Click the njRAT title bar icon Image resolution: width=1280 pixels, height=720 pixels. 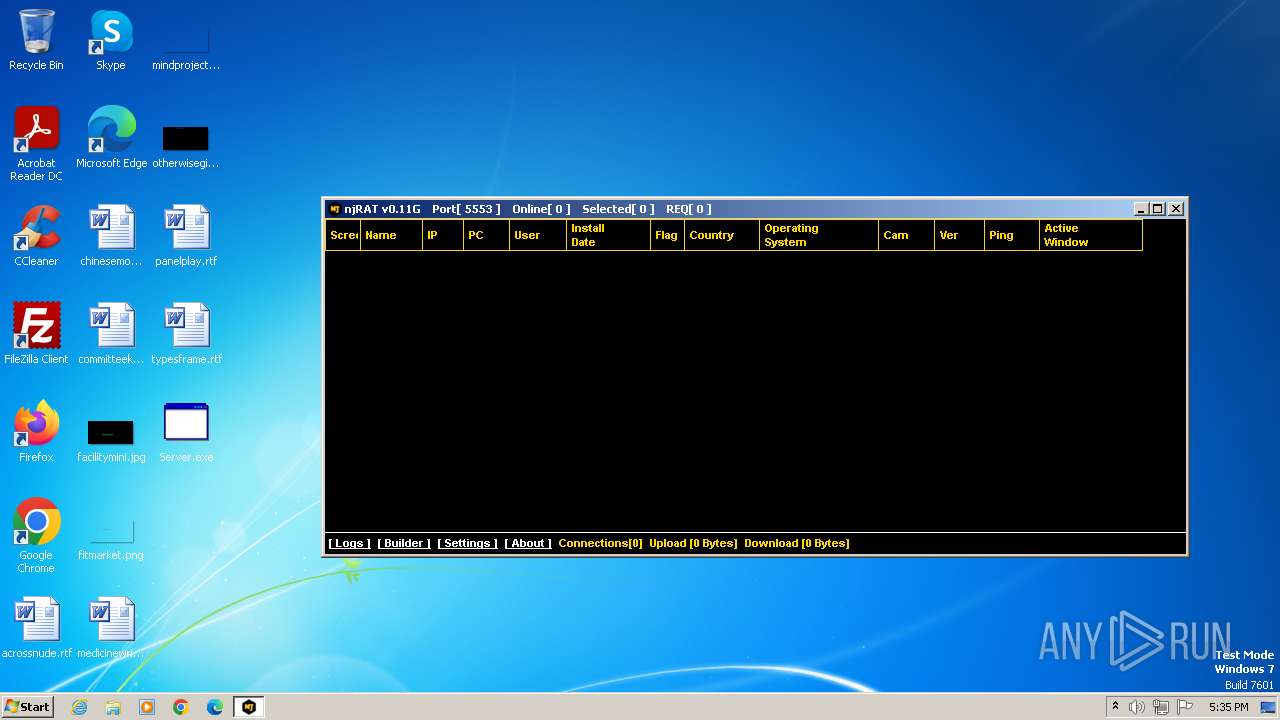[335, 209]
